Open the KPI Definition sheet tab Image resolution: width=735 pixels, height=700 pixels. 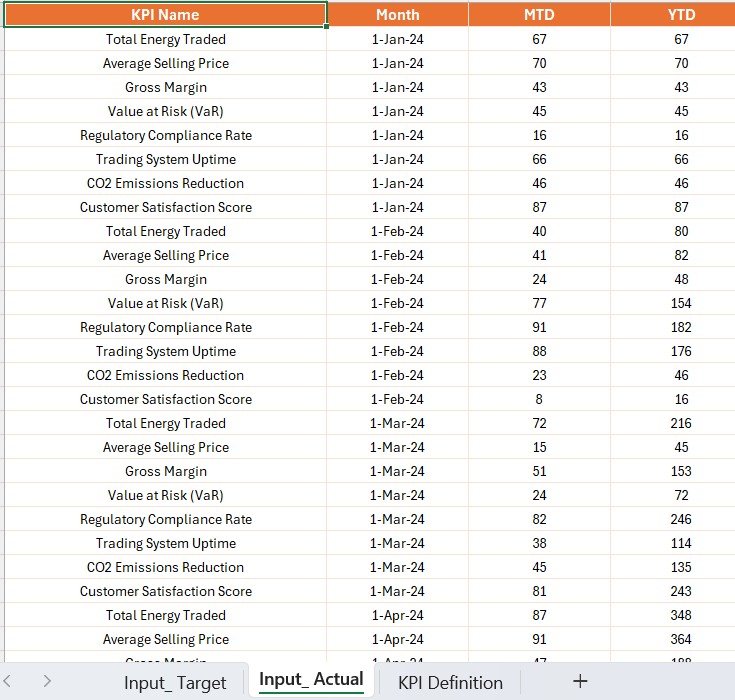[x=450, y=683]
